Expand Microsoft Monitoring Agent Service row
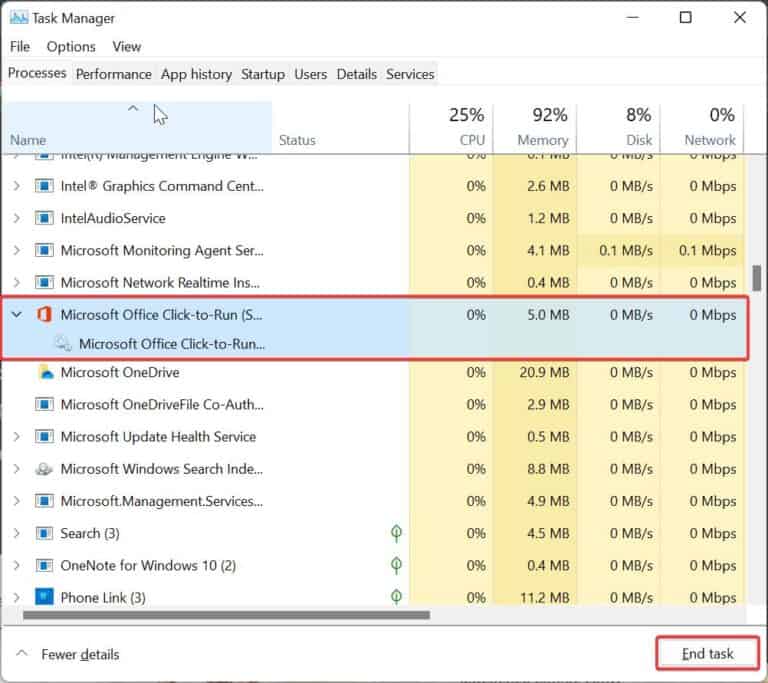Viewport: 768px width, 683px height. 17,250
